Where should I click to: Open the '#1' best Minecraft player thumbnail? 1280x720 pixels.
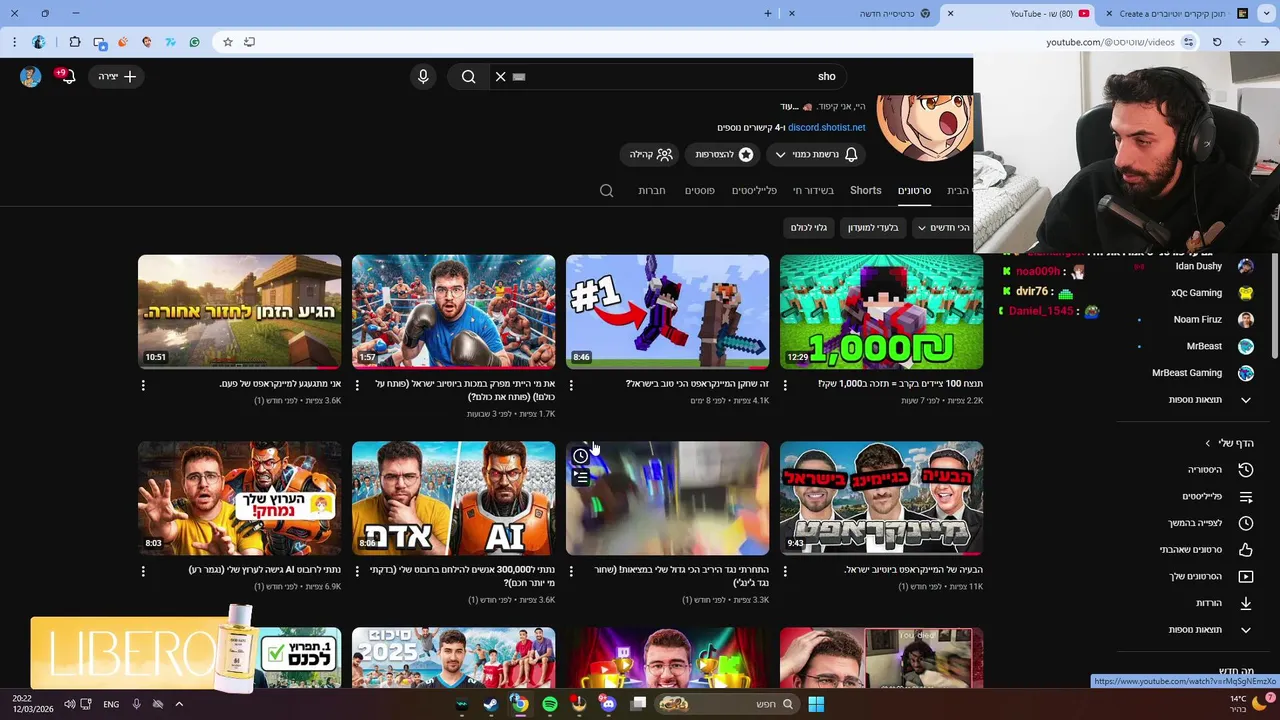(668, 312)
